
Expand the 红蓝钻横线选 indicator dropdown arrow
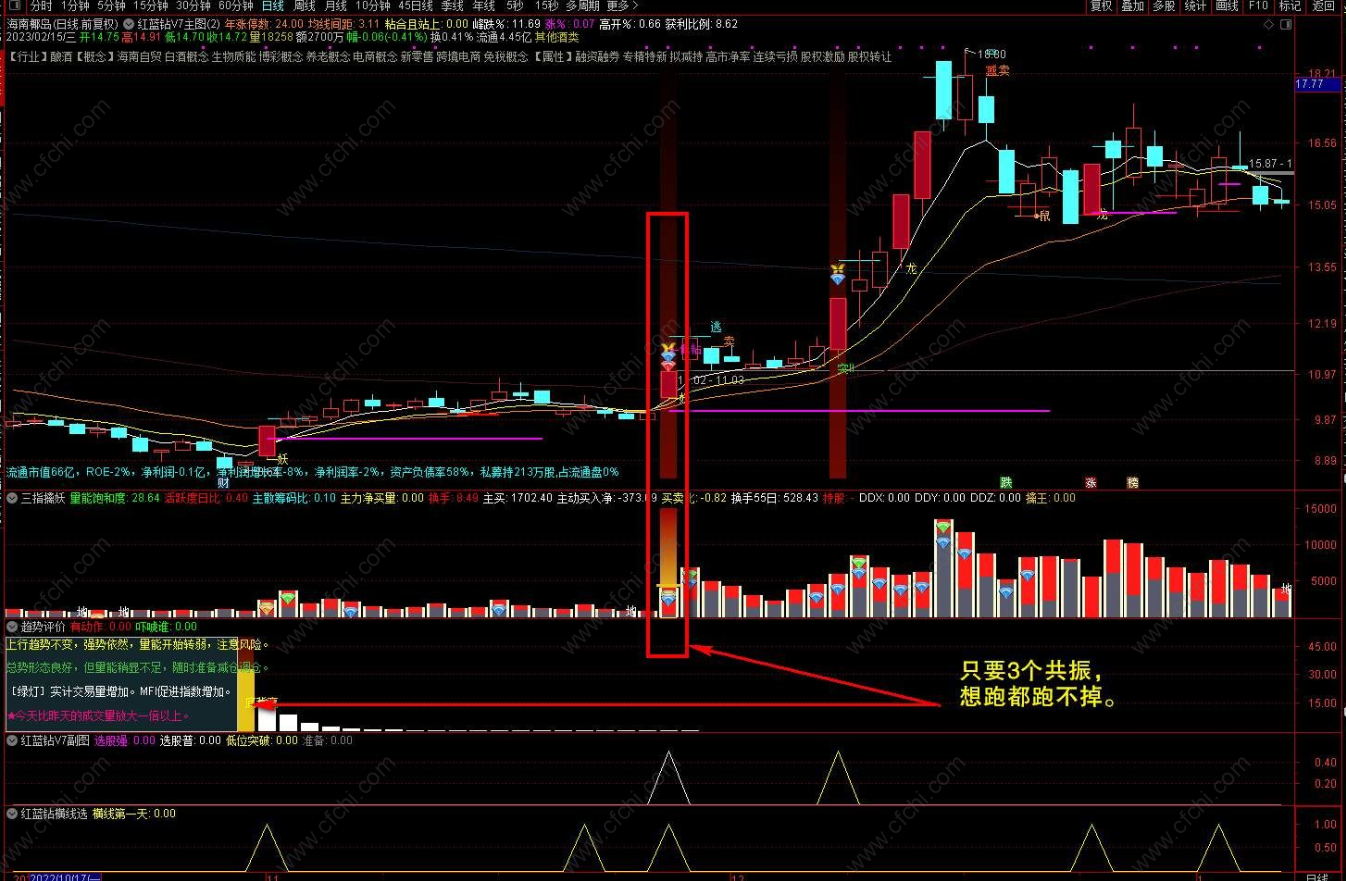[x=12, y=814]
